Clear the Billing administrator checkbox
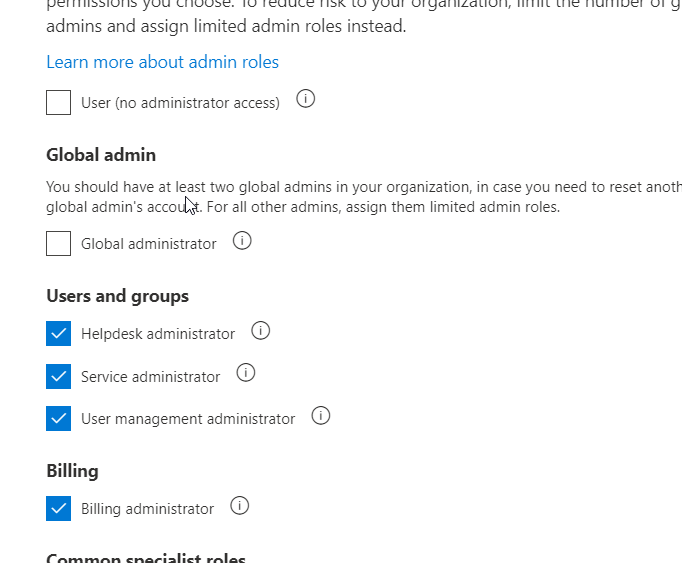The width and height of the screenshot is (682, 563). tap(59, 508)
